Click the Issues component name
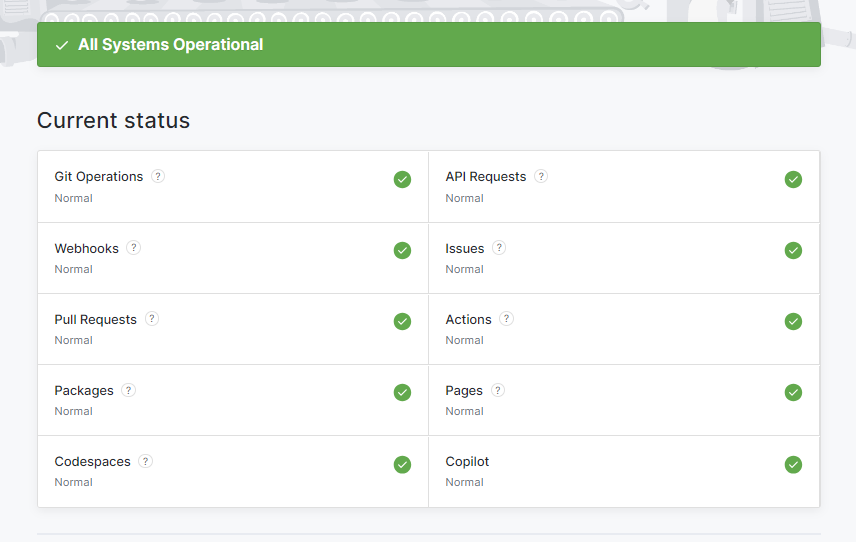Image resolution: width=856 pixels, height=542 pixels. [465, 248]
